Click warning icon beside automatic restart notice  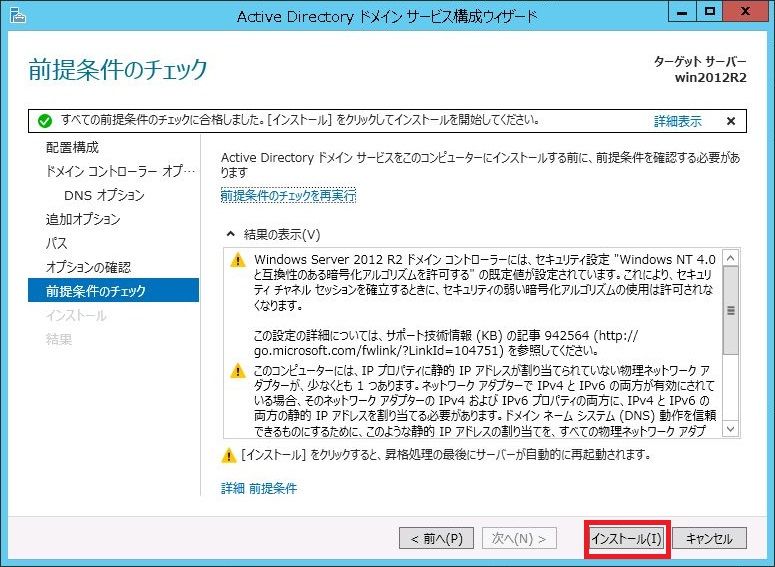coord(229,455)
